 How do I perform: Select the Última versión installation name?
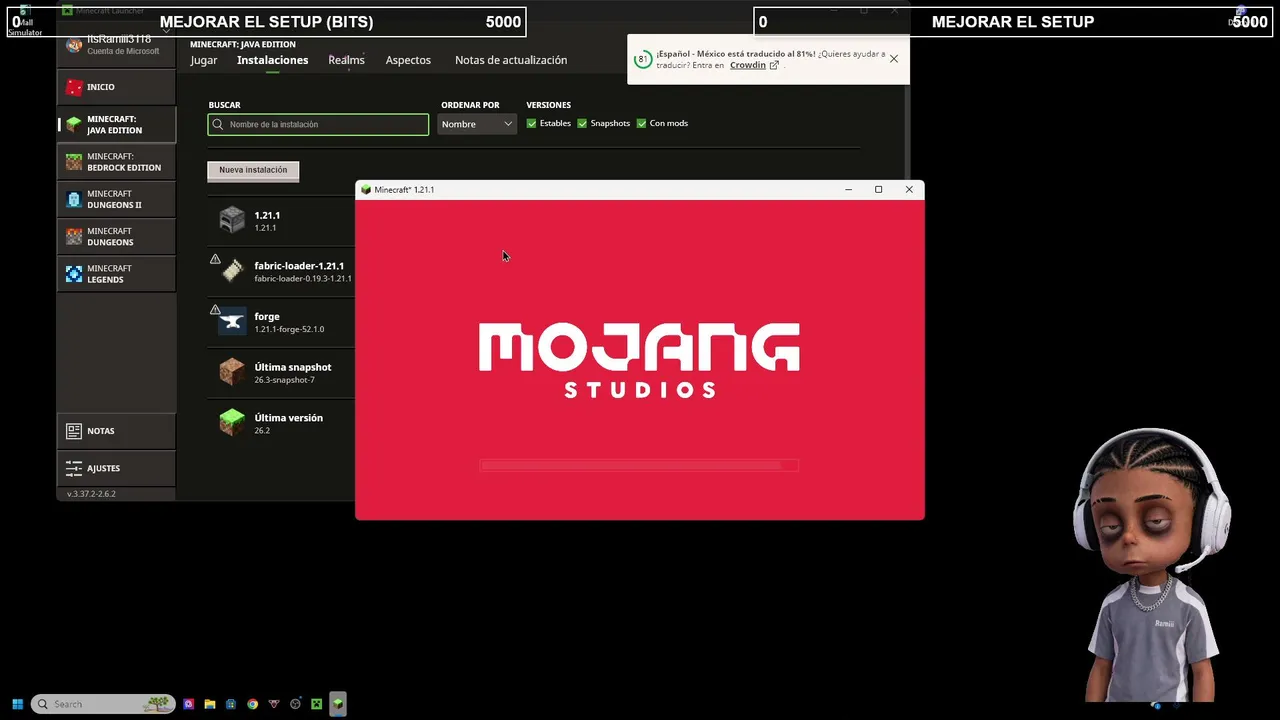click(x=289, y=418)
